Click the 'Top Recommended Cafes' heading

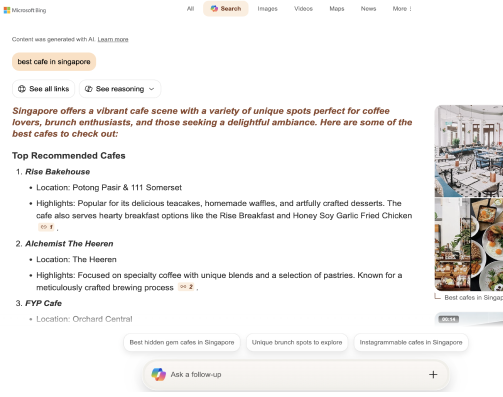[x=69, y=156]
